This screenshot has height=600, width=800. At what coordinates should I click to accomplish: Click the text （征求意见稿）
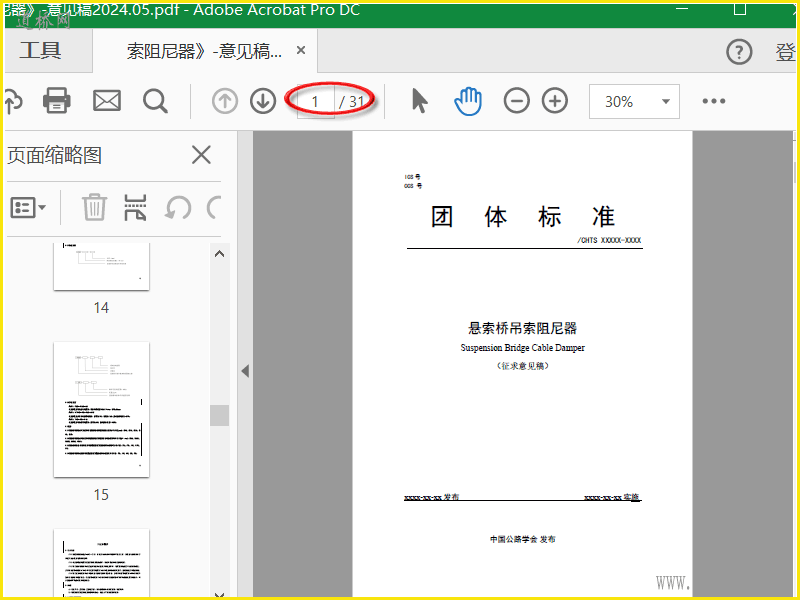[522, 366]
